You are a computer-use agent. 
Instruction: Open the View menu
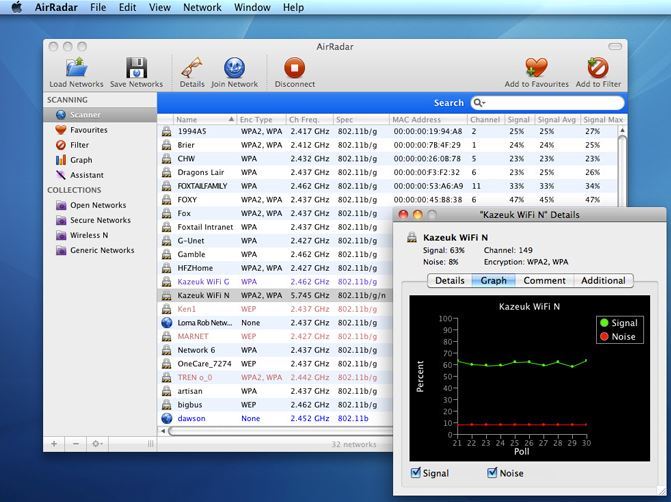[160, 7]
